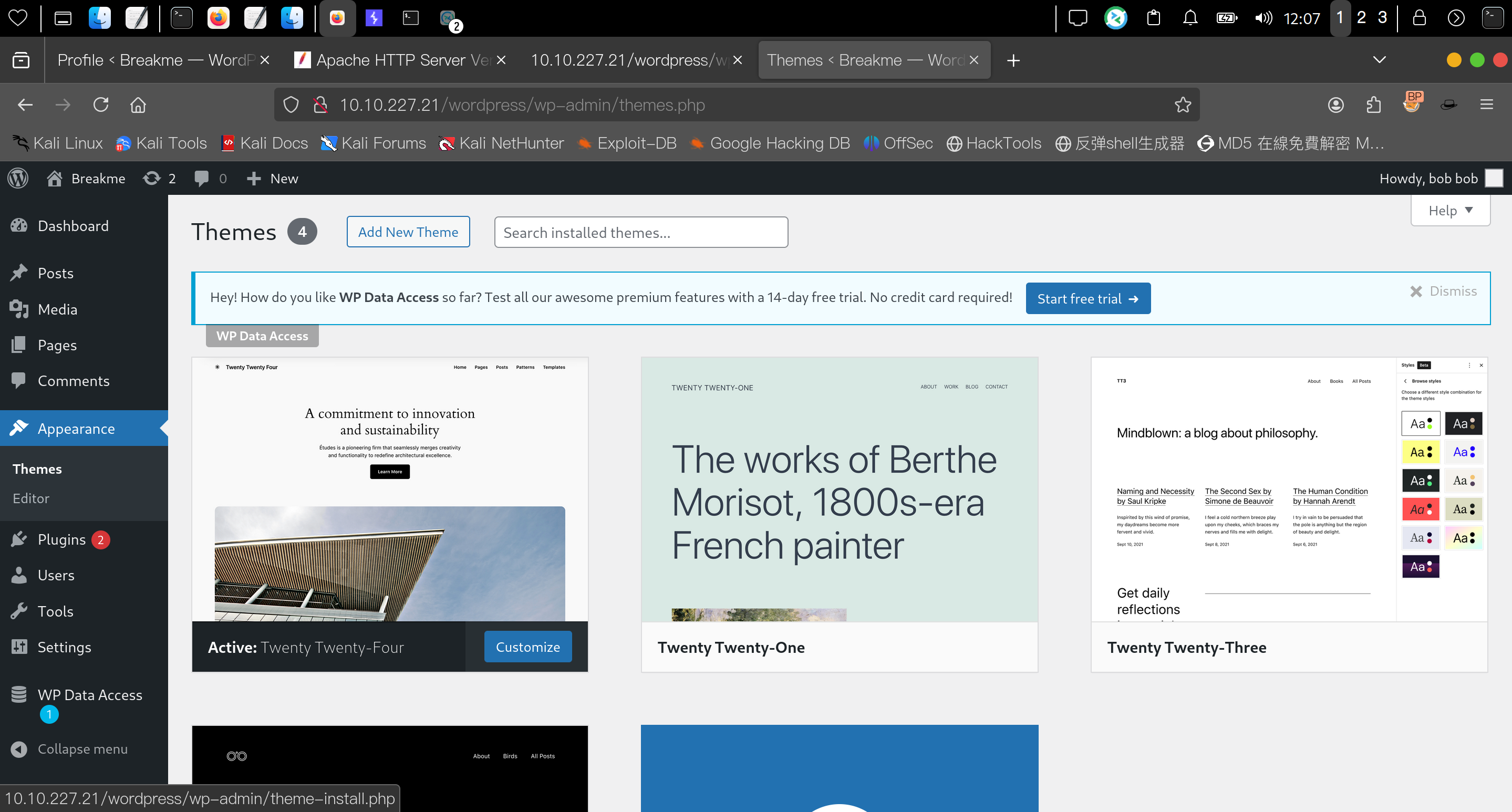Bookmark this page with star icon
This screenshot has height=812, width=1512.
pos(1183,105)
